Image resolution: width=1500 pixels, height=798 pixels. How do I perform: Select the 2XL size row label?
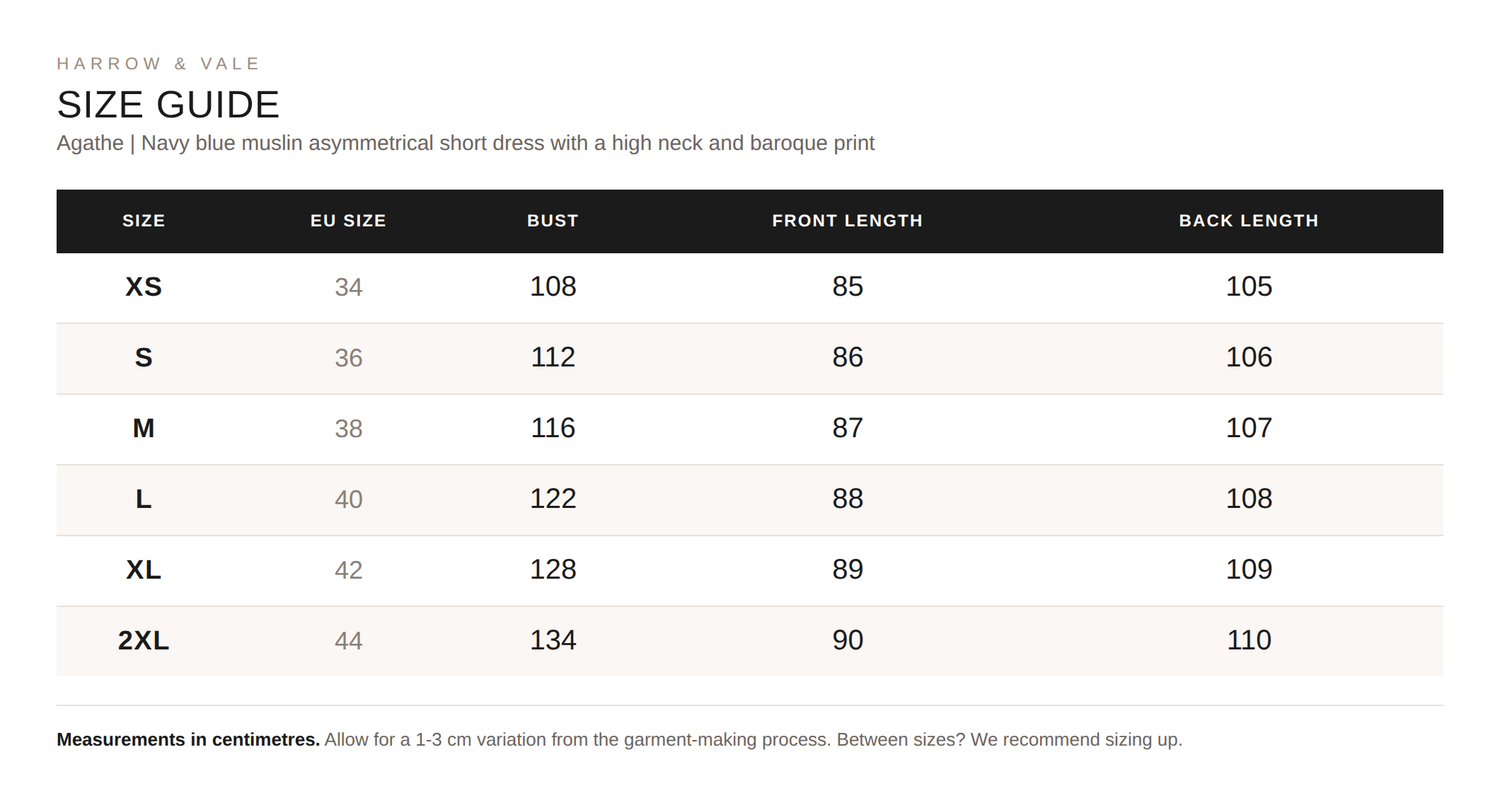click(x=144, y=640)
